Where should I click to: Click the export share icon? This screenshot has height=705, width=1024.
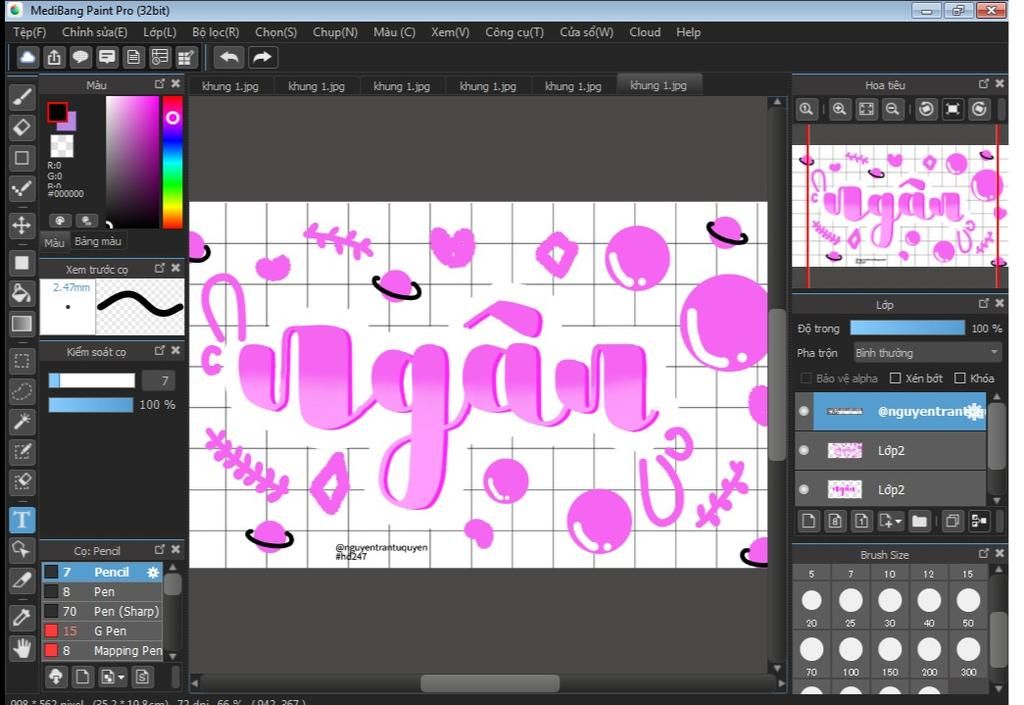click(54, 57)
